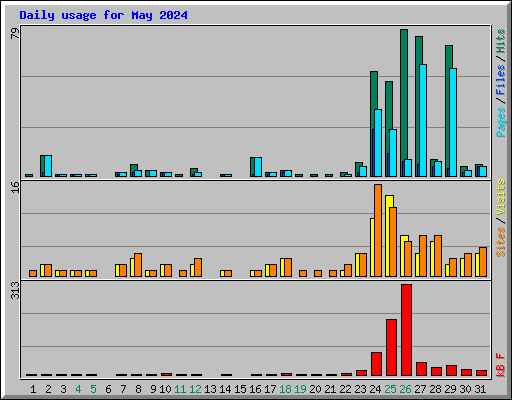Click the cyan Pages bar for day 16

258,167
